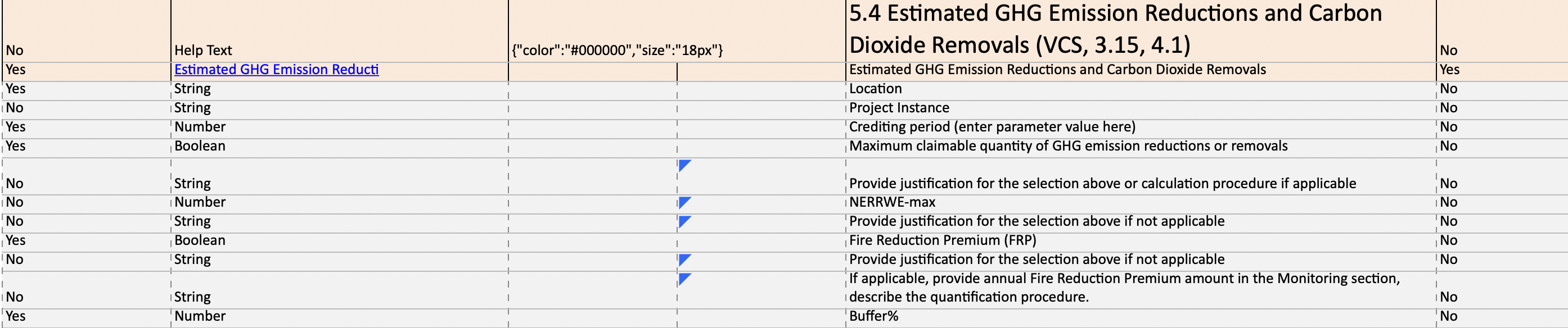The height and width of the screenshot is (328, 1568).
Task: Select the Yes cell in the rightmost column
Action: point(1501,70)
